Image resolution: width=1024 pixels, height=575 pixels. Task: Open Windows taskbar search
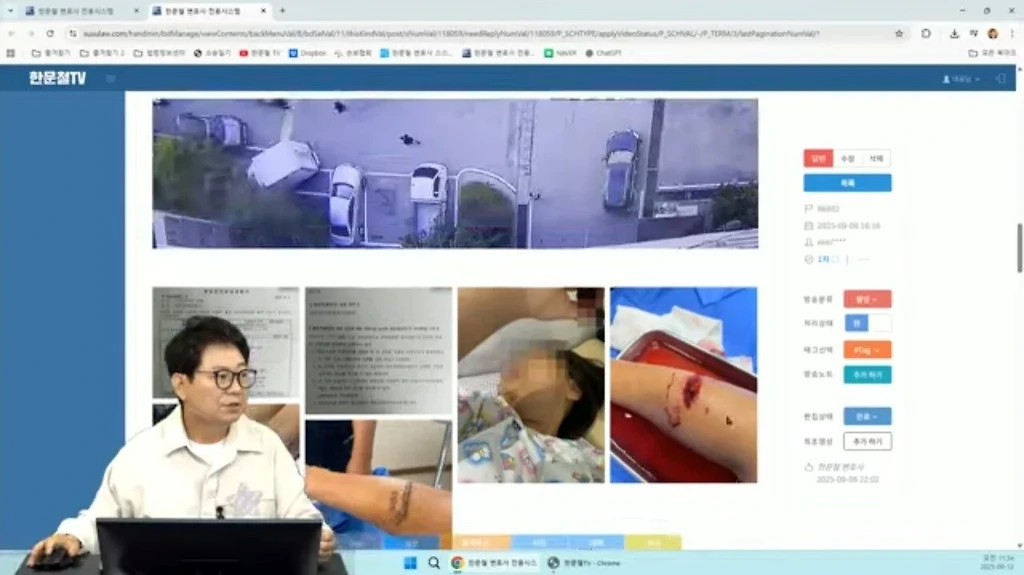[x=434, y=563]
